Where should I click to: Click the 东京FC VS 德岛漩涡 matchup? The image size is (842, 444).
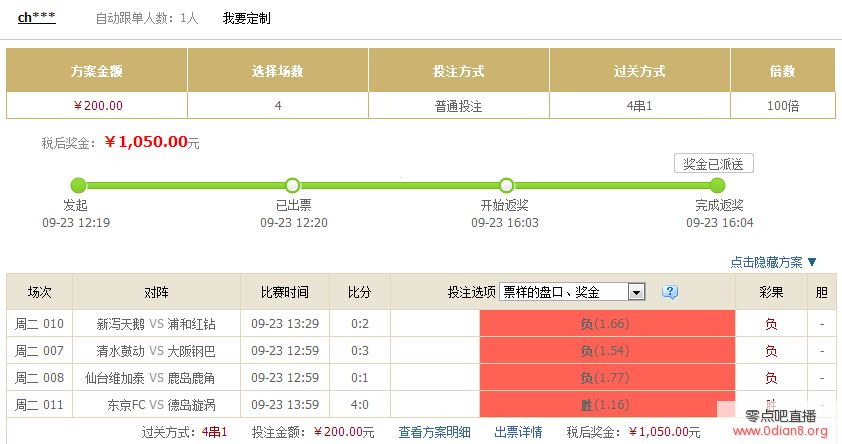[161, 404]
